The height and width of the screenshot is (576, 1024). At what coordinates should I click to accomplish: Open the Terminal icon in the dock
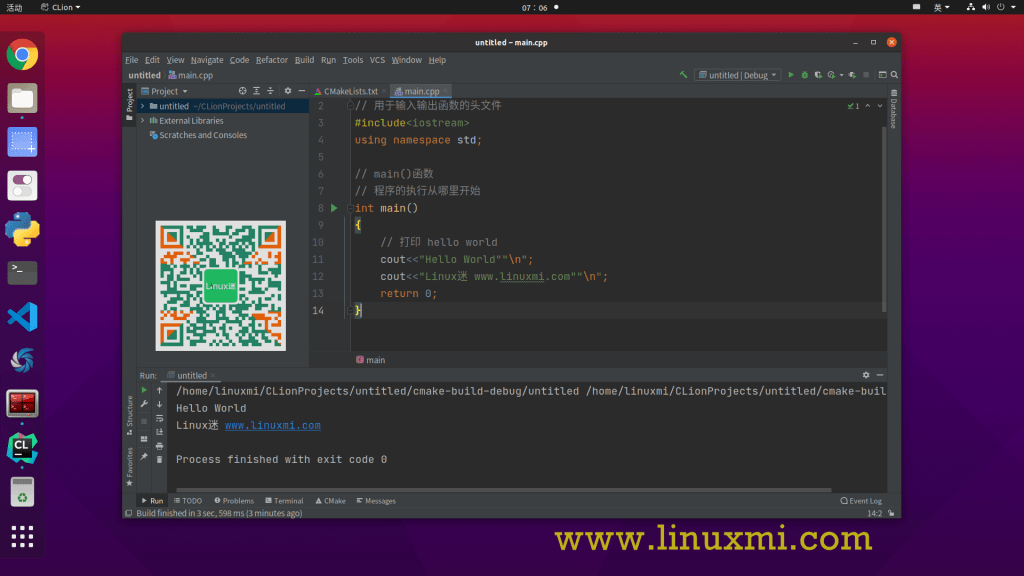pos(22,272)
